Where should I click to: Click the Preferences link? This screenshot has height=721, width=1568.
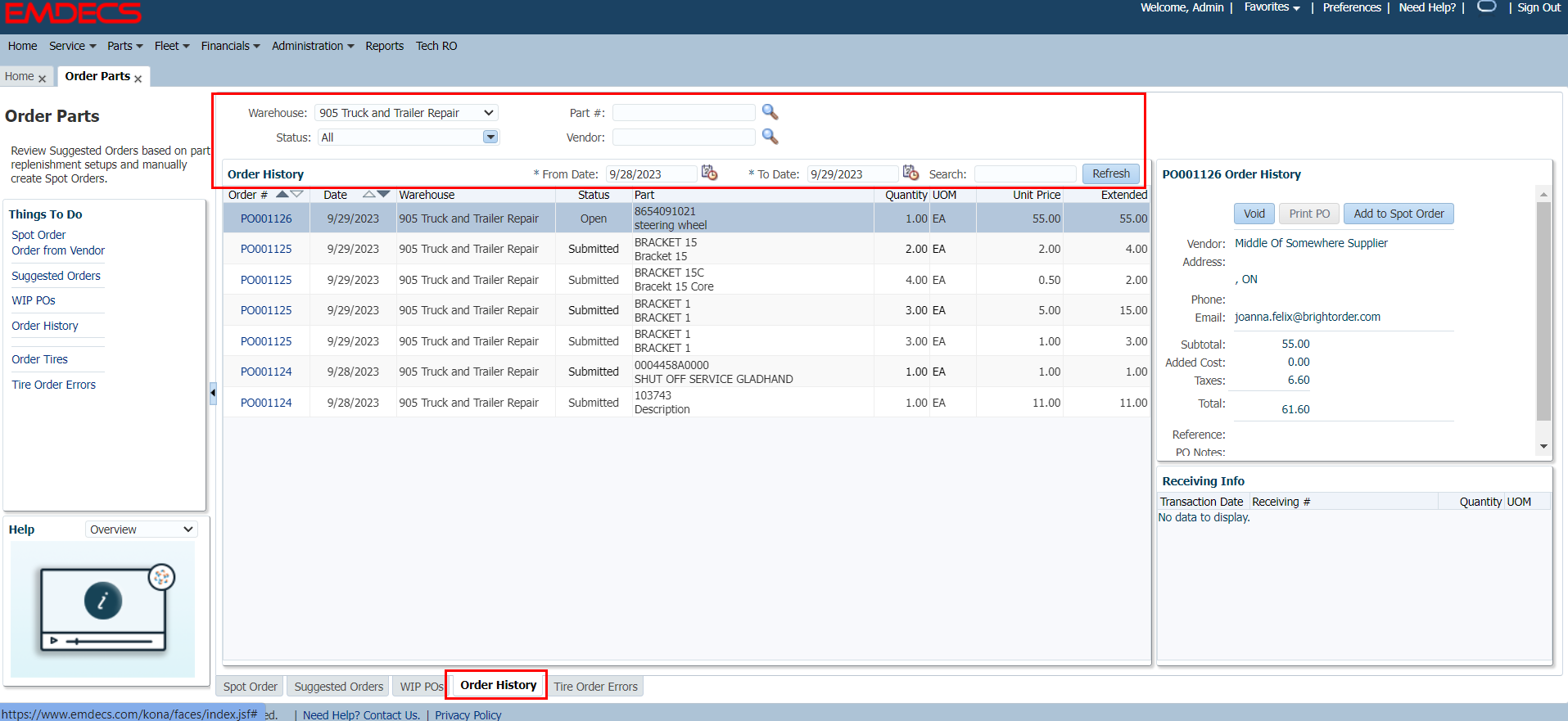[1352, 7]
